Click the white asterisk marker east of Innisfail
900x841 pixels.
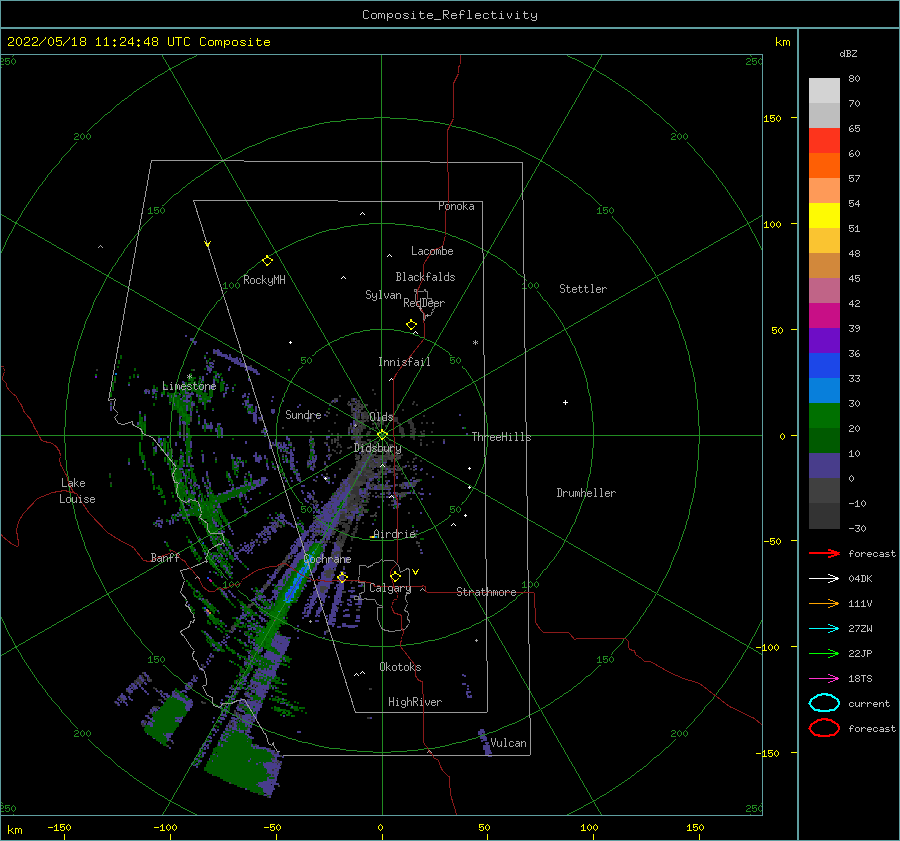[x=475, y=343]
